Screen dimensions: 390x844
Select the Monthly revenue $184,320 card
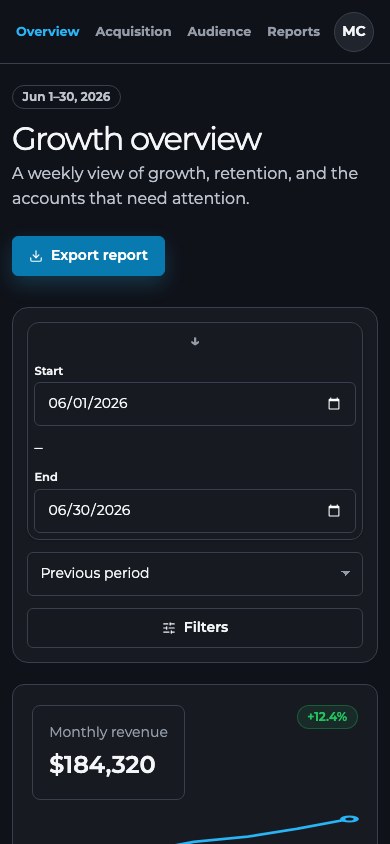(108, 752)
